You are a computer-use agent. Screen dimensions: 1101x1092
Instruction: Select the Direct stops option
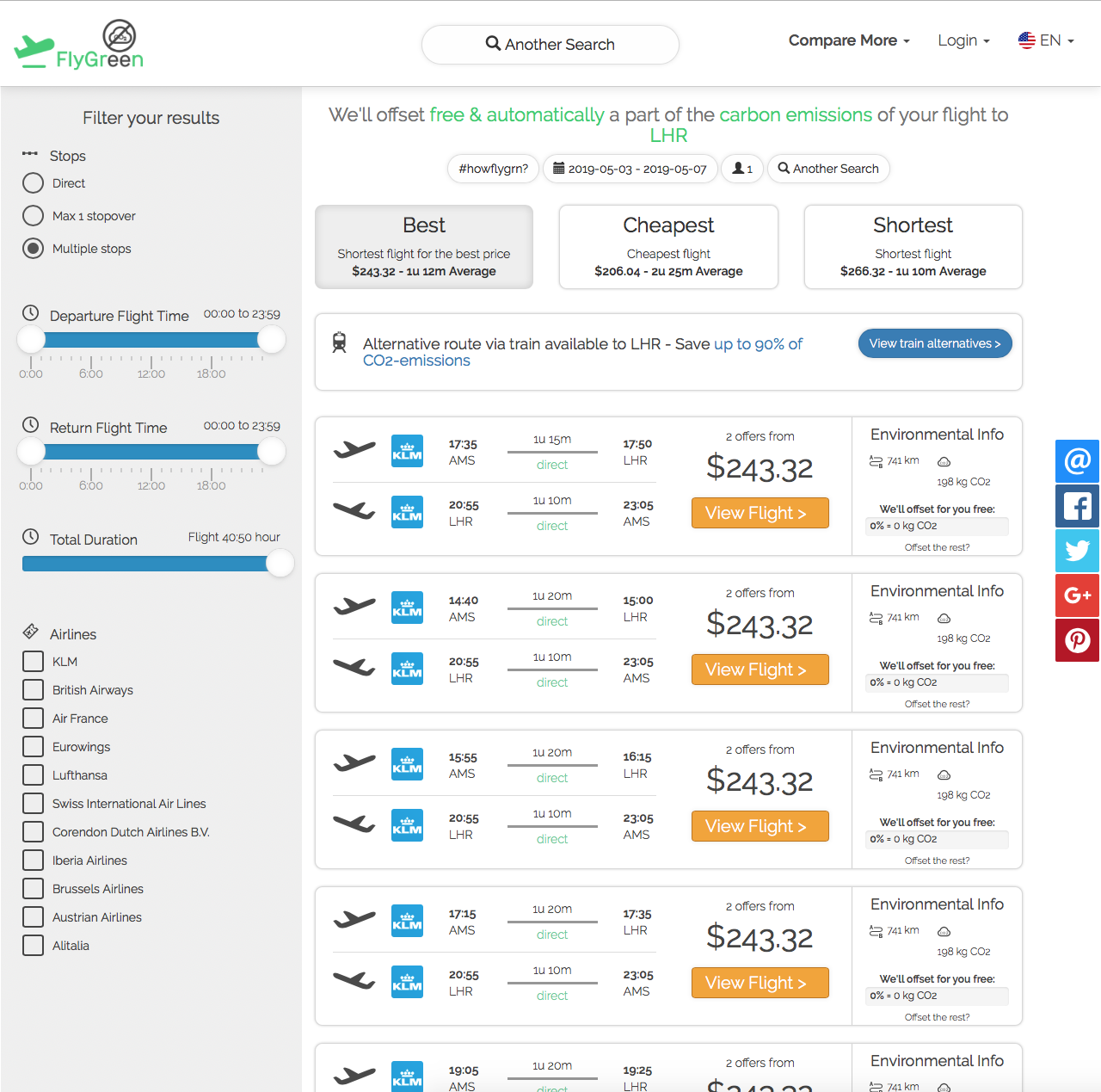[33, 183]
